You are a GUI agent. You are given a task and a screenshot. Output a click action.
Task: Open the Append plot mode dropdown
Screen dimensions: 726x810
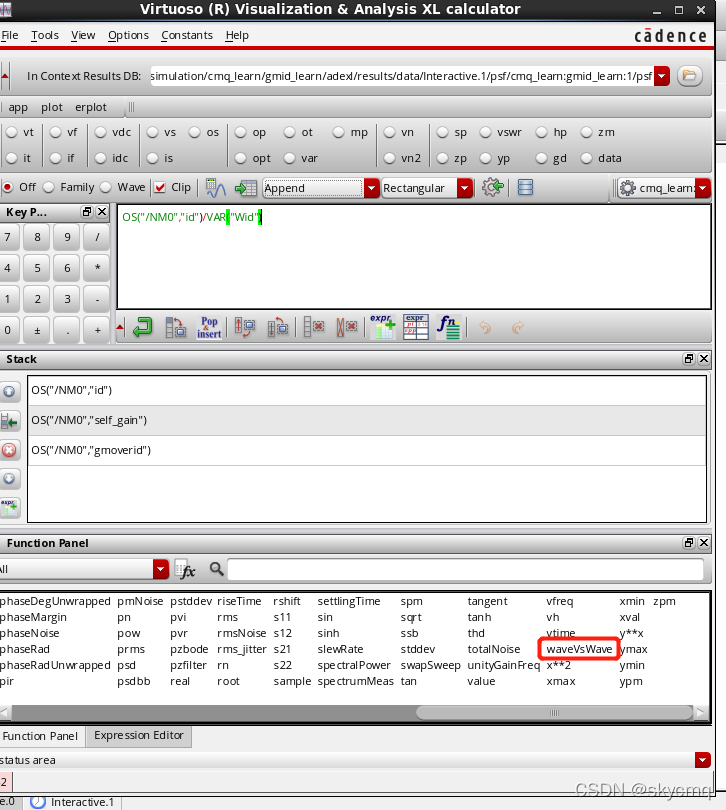click(x=372, y=188)
